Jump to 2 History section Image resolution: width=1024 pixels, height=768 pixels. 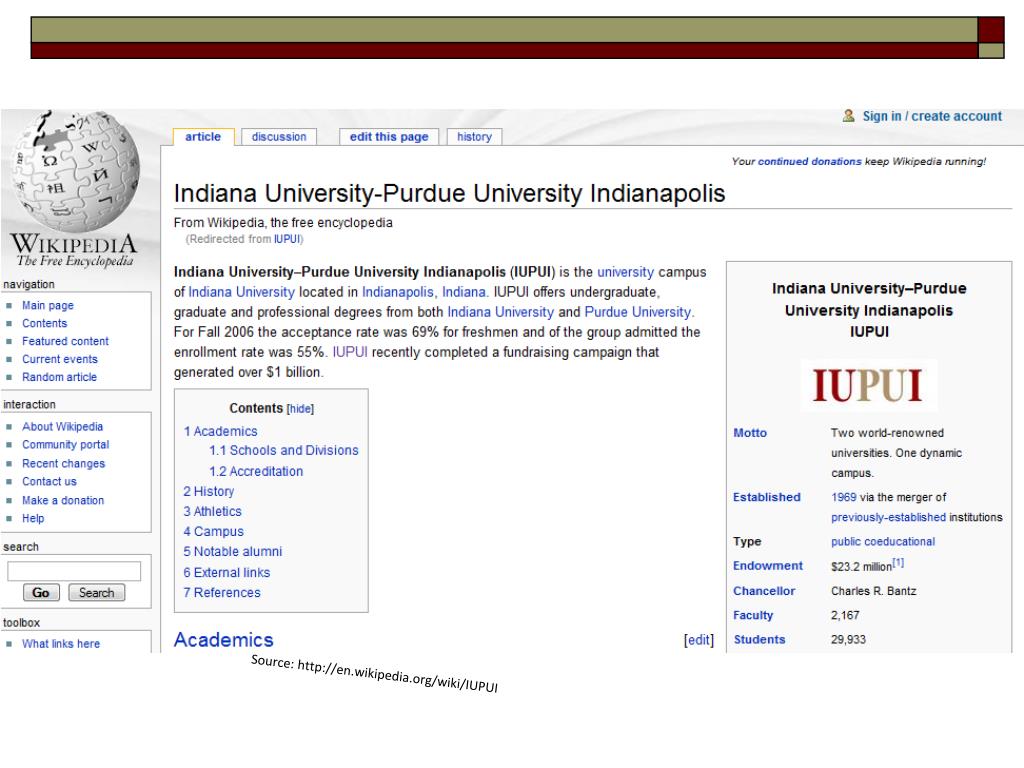coord(208,491)
